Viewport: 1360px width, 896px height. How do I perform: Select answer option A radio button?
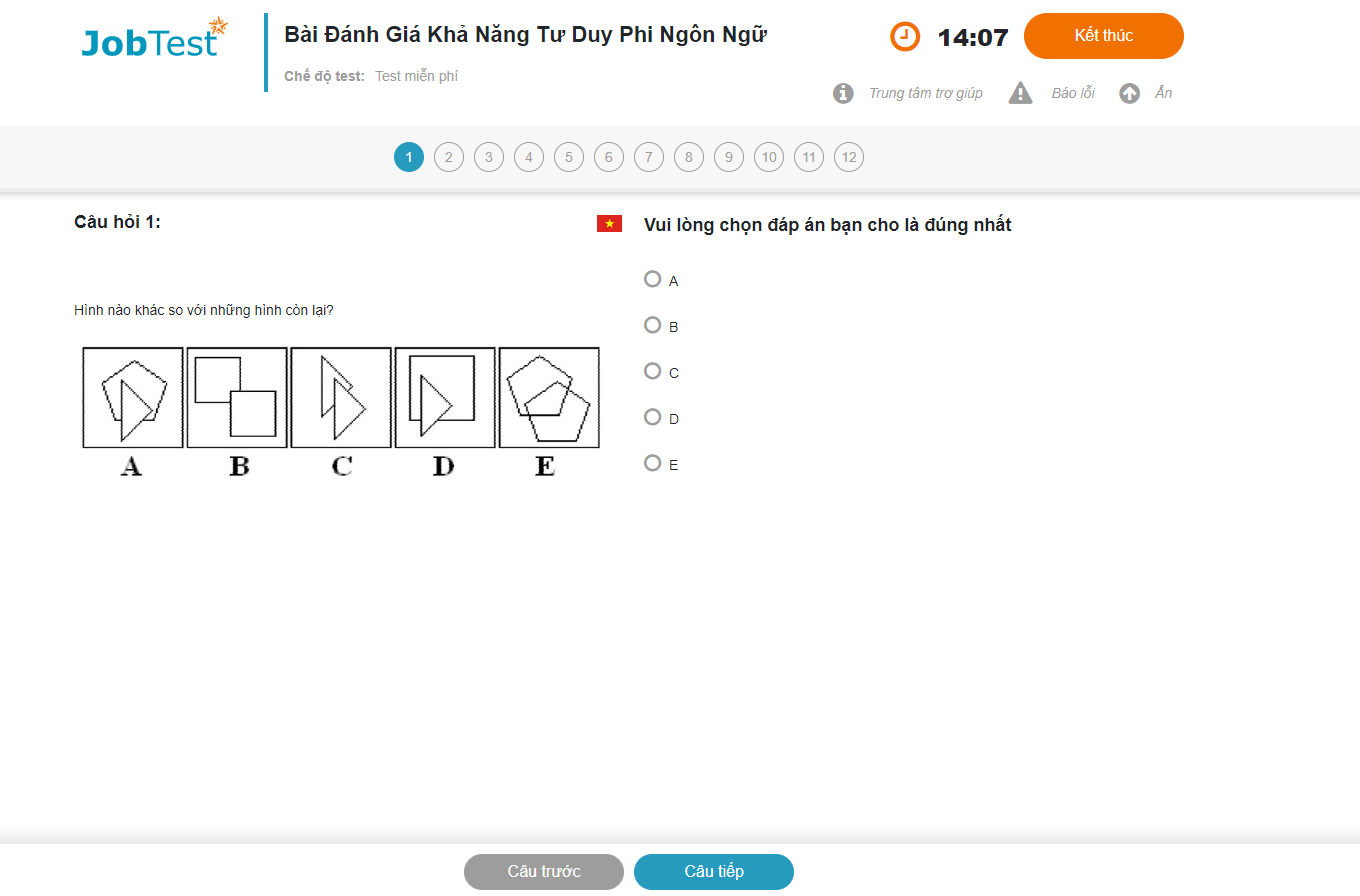(653, 279)
